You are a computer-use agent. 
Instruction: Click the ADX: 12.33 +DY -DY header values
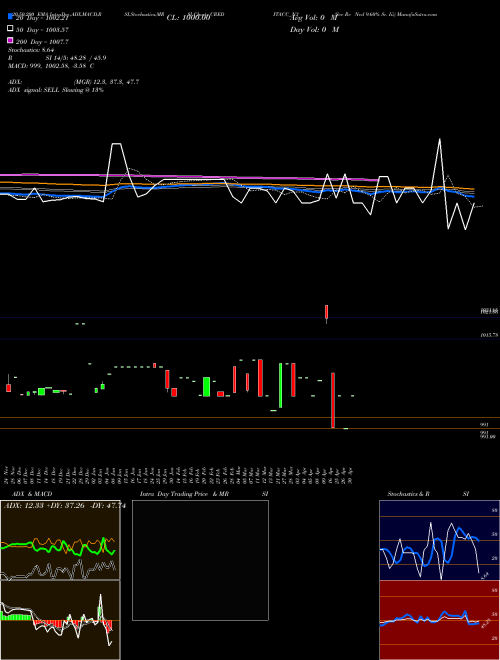65,506
